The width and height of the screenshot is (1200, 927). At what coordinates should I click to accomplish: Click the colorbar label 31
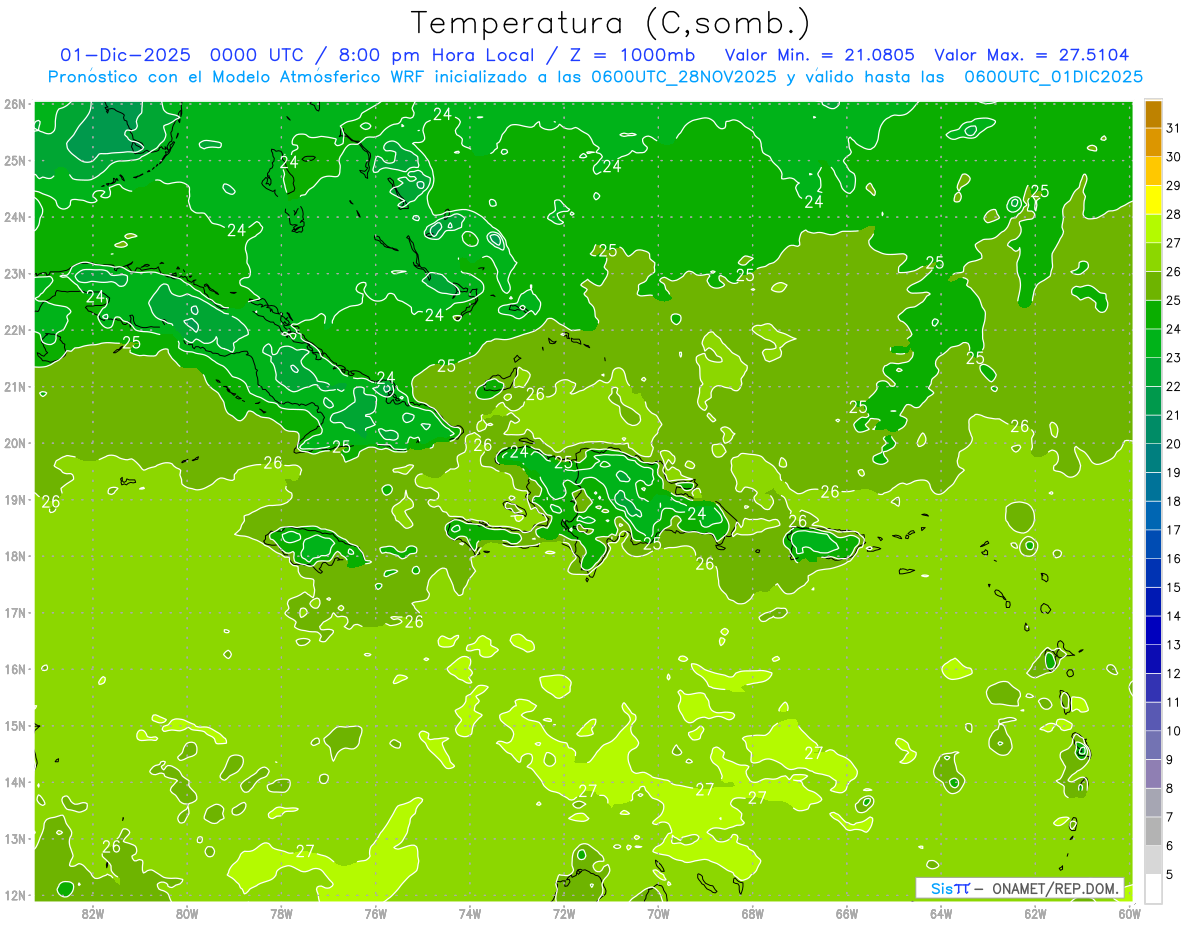coord(1173,129)
